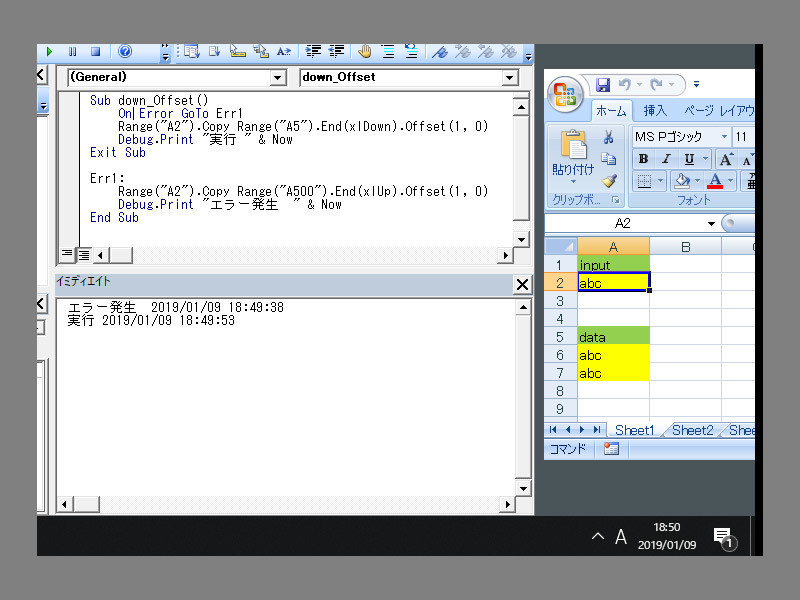
Task: Pause execution with the Break icon
Action: coord(72,52)
